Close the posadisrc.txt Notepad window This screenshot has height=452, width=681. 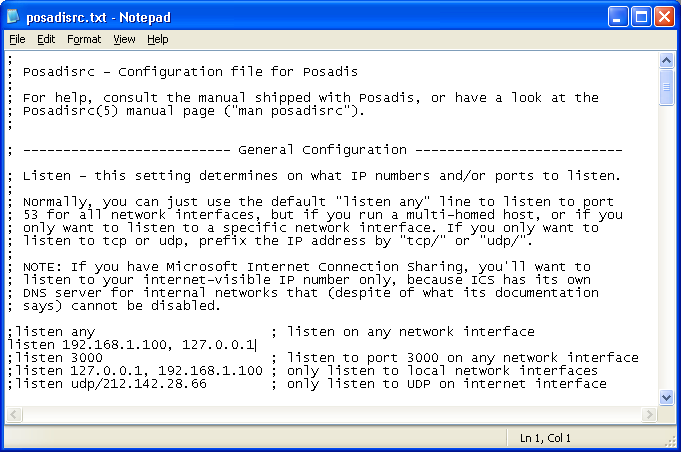click(x=665, y=16)
